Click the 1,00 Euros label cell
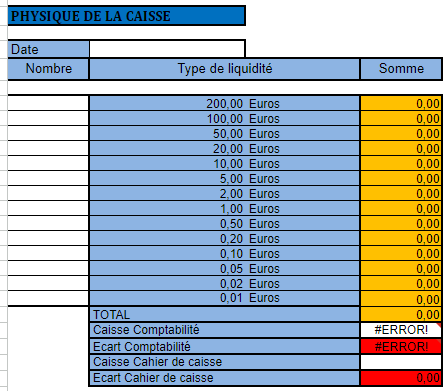The width and height of the screenshot is (447, 391). pyautogui.click(x=225, y=208)
